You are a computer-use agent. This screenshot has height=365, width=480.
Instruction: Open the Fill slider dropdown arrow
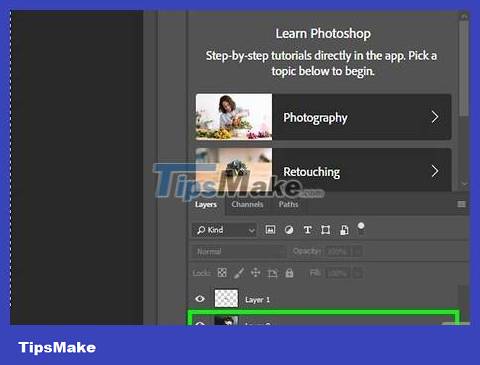pyautogui.click(x=357, y=273)
